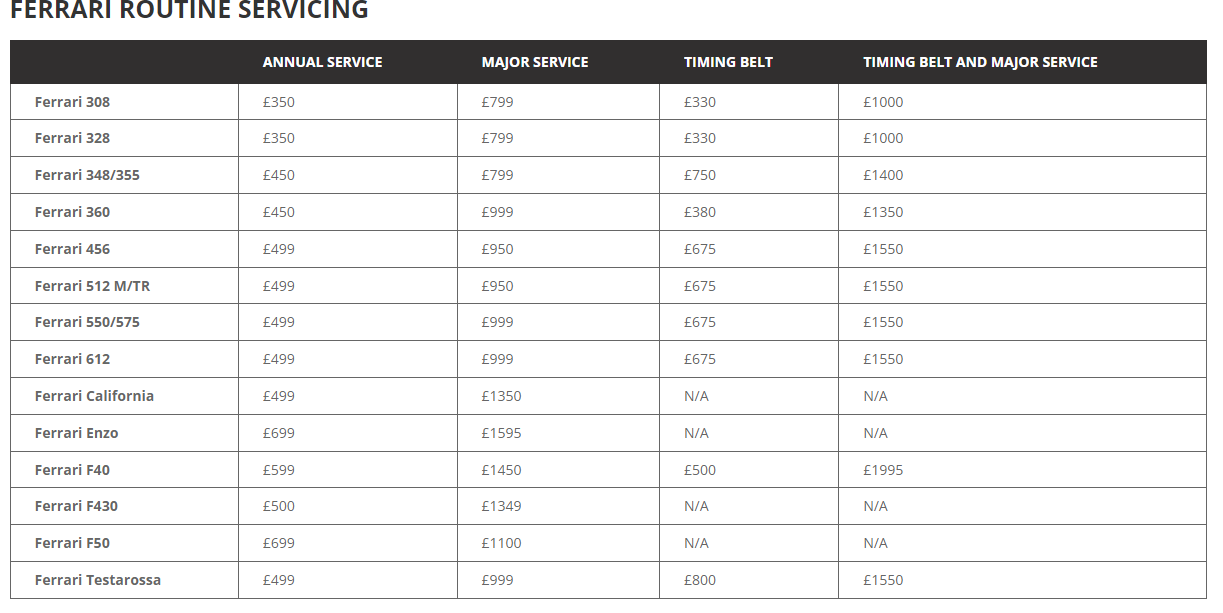Click Timing Belt and Major Service header
1223x613 pixels.
tap(980, 62)
